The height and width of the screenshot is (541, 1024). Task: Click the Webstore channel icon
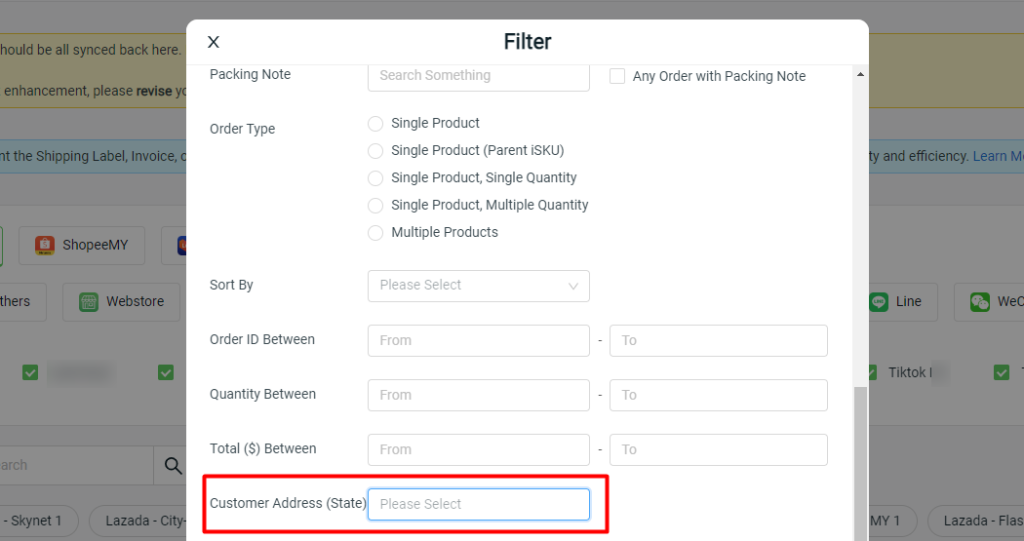89,302
